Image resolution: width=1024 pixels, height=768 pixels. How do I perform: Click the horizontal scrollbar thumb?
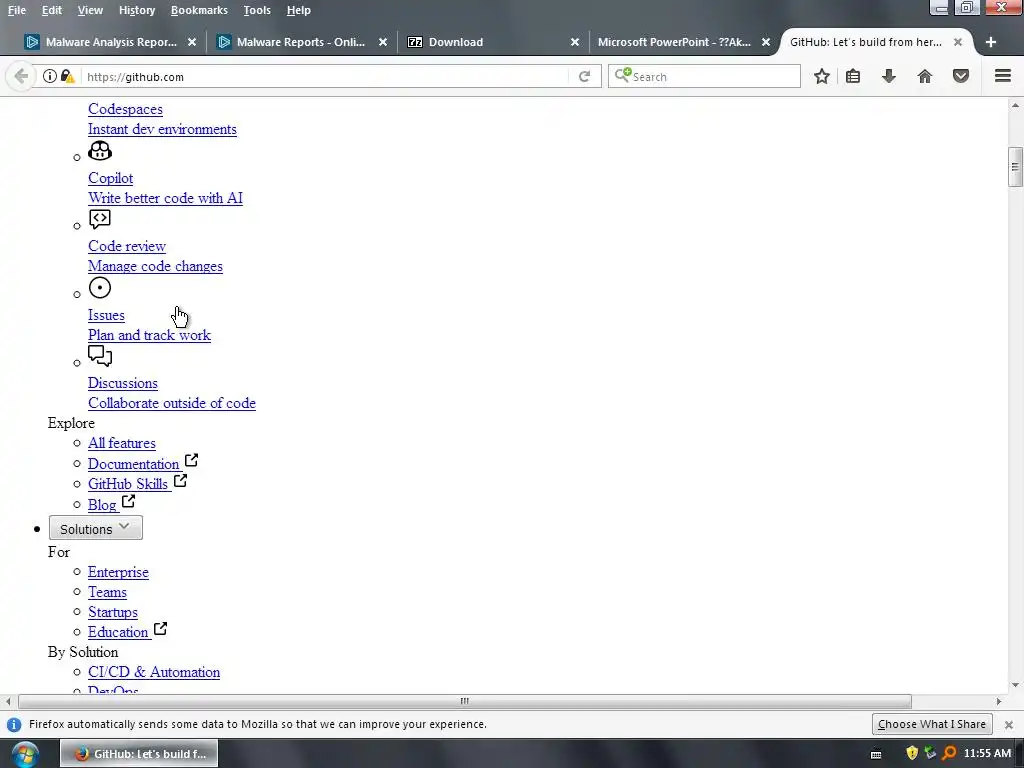pos(464,701)
